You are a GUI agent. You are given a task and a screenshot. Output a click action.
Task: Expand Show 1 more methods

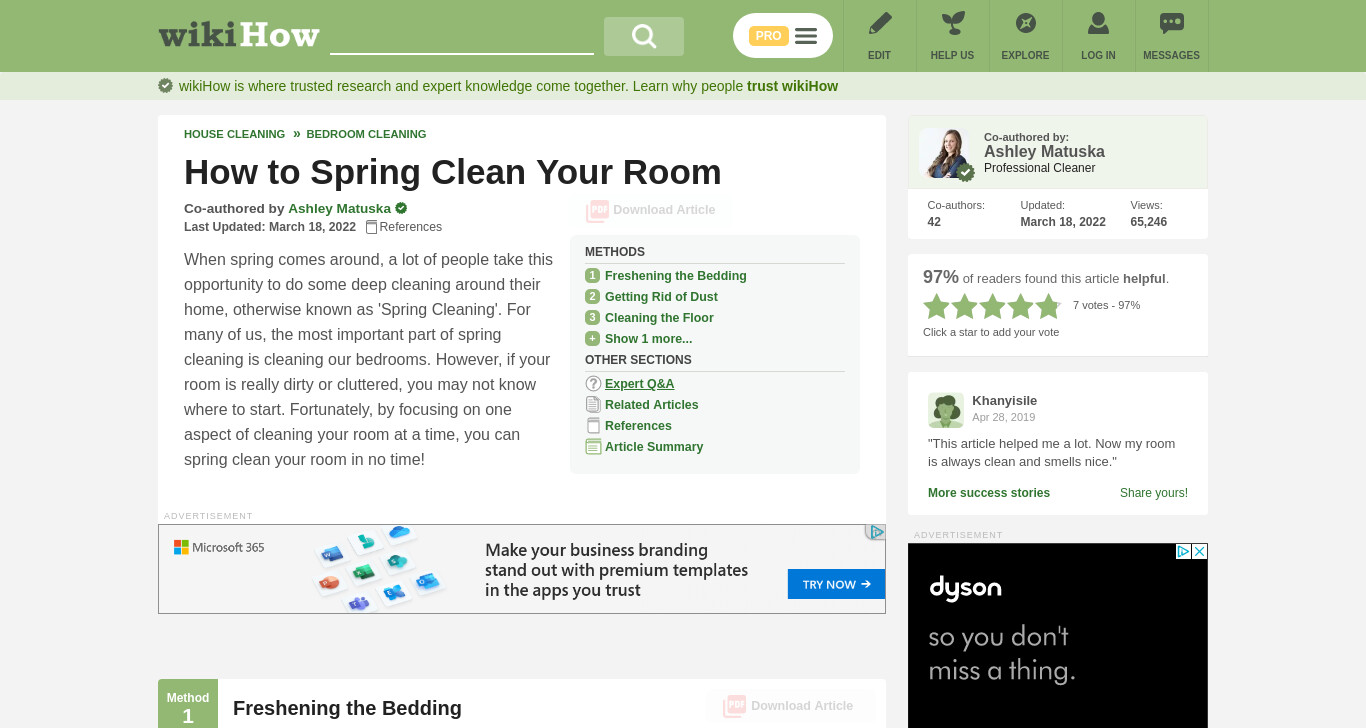click(x=648, y=339)
